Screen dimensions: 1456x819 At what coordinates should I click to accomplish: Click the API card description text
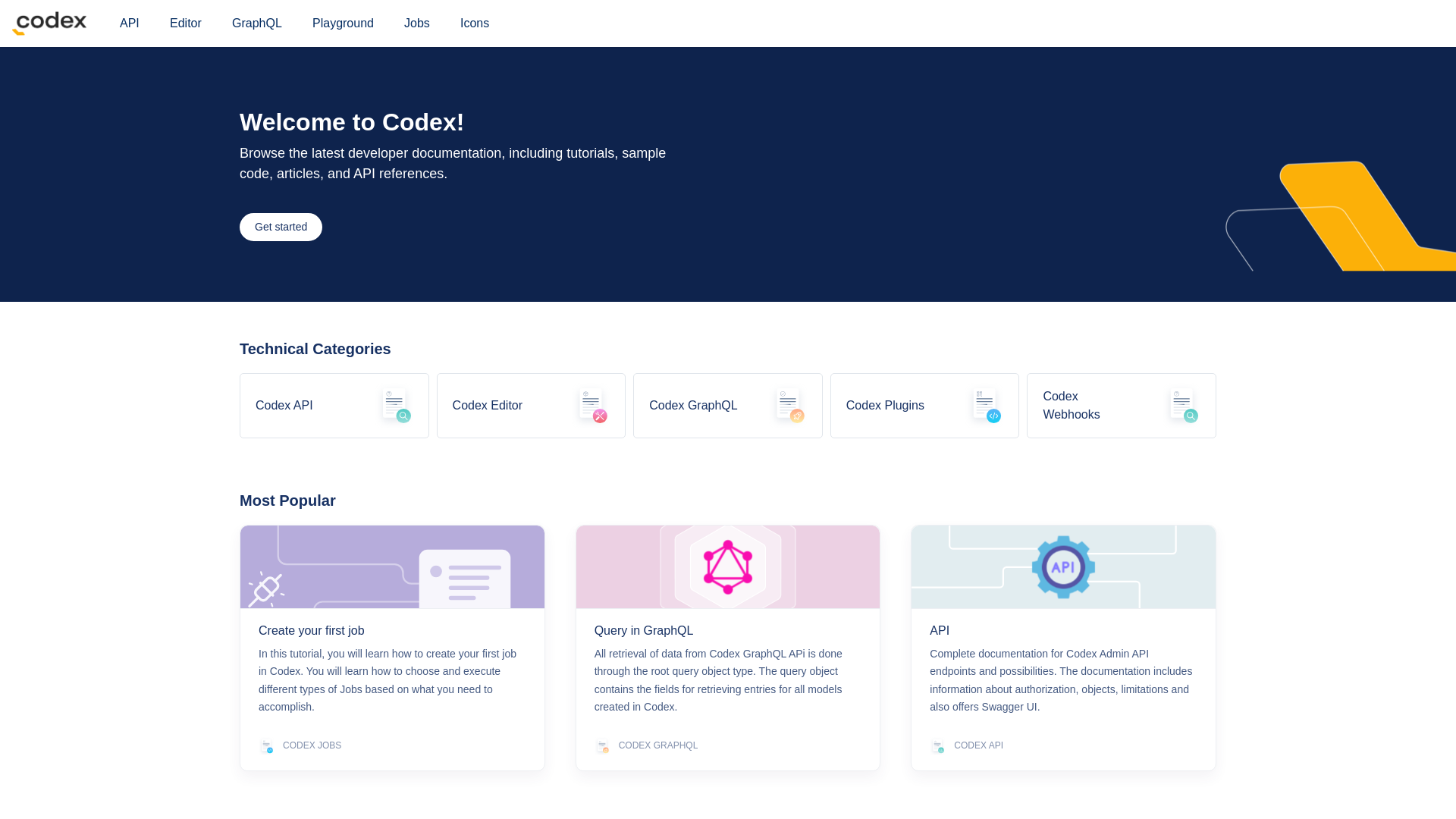[x=1062, y=680]
